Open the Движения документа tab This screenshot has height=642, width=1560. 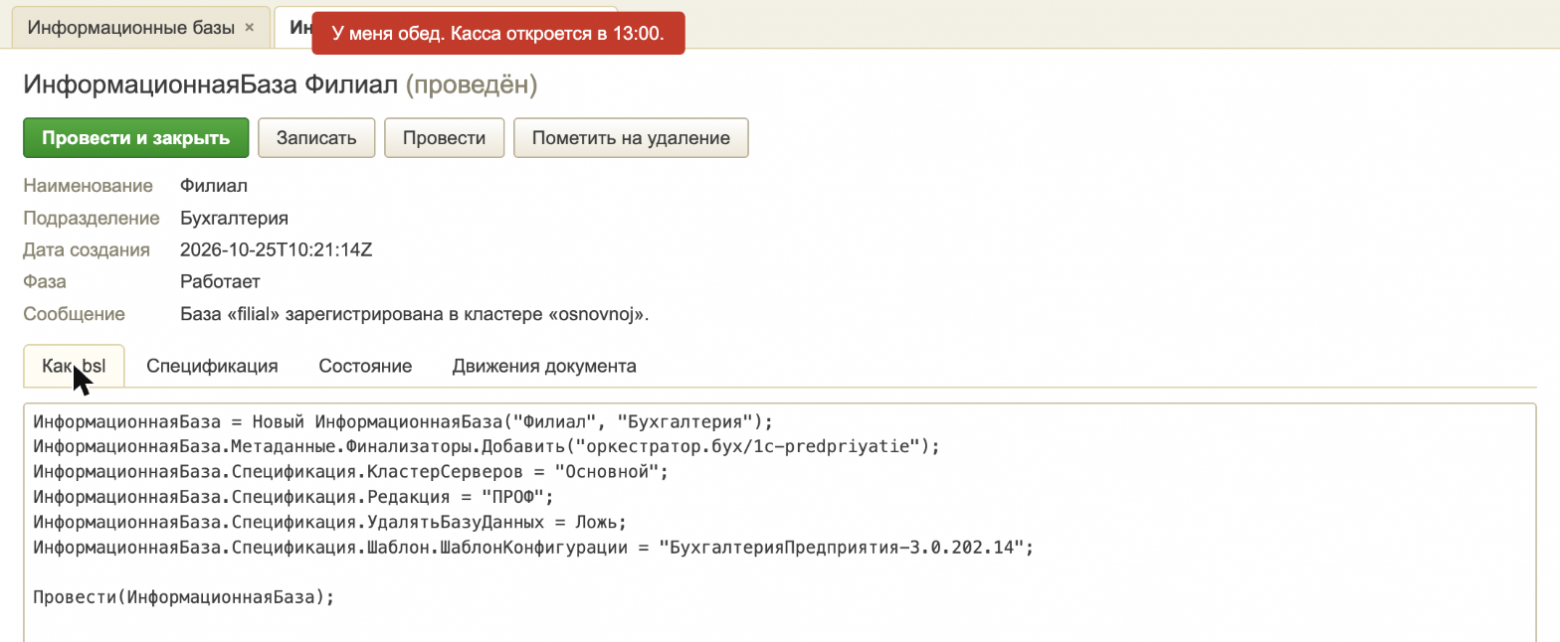[544, 366]
